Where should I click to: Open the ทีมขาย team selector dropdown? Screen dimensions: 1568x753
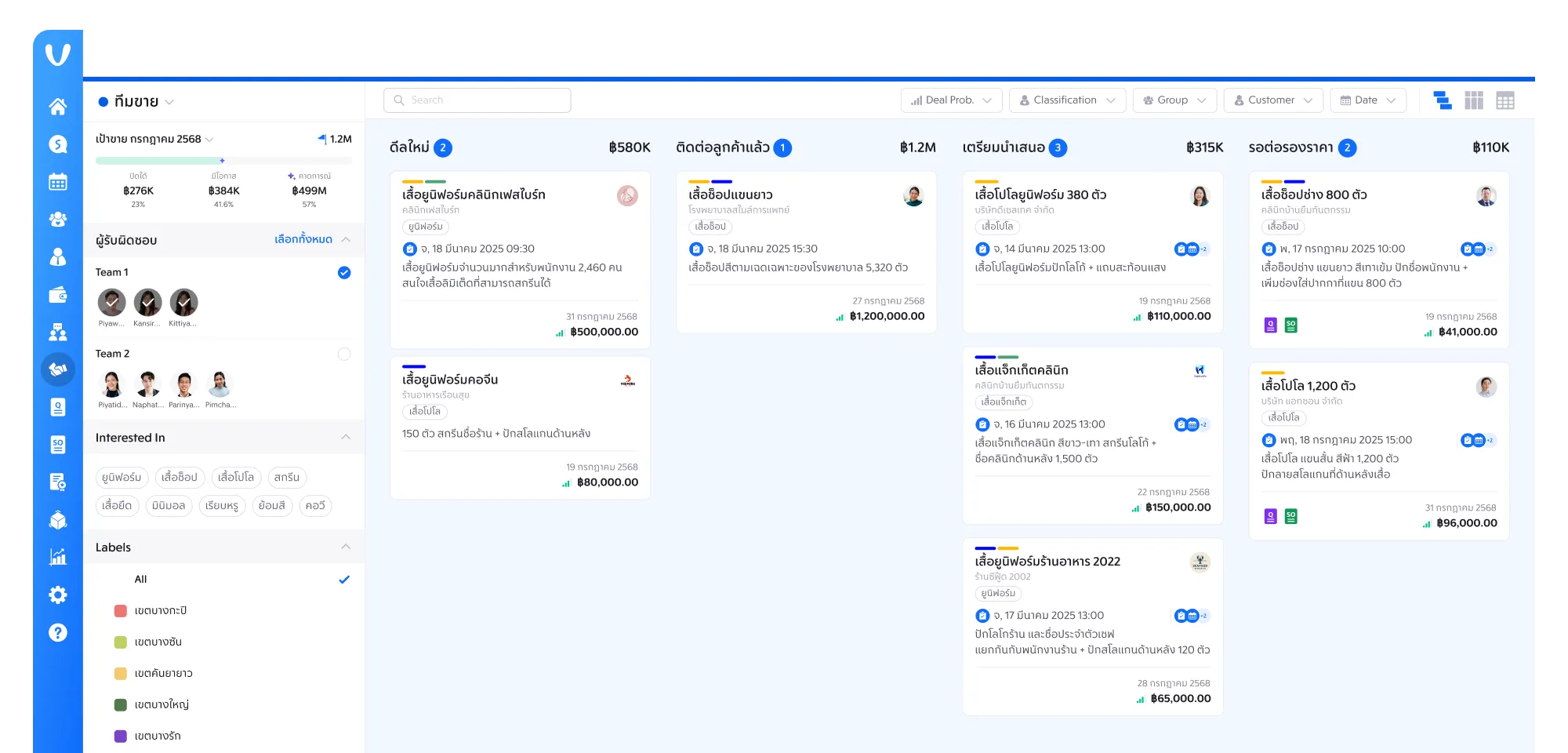click(x=136, y=101)
